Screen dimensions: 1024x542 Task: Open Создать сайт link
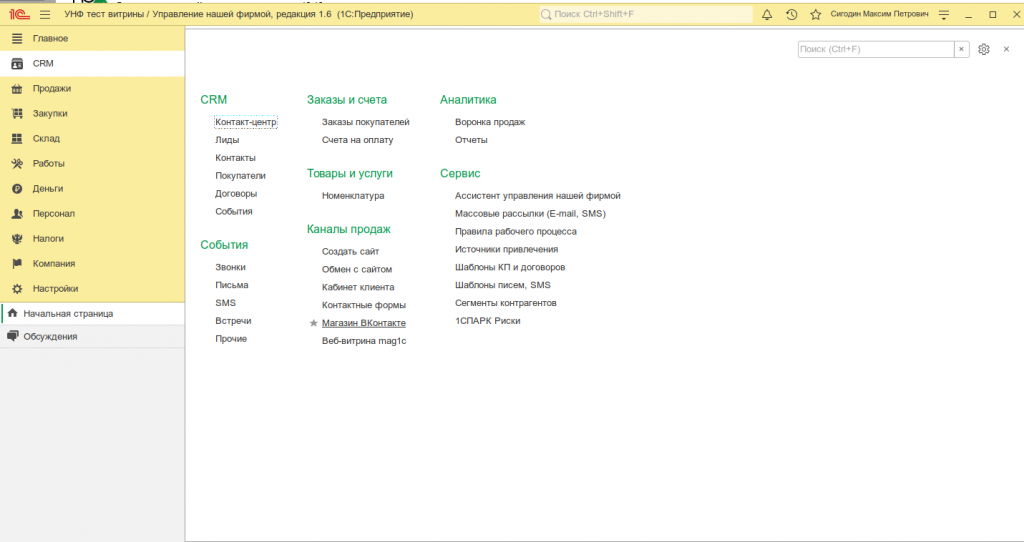[350, 251]
